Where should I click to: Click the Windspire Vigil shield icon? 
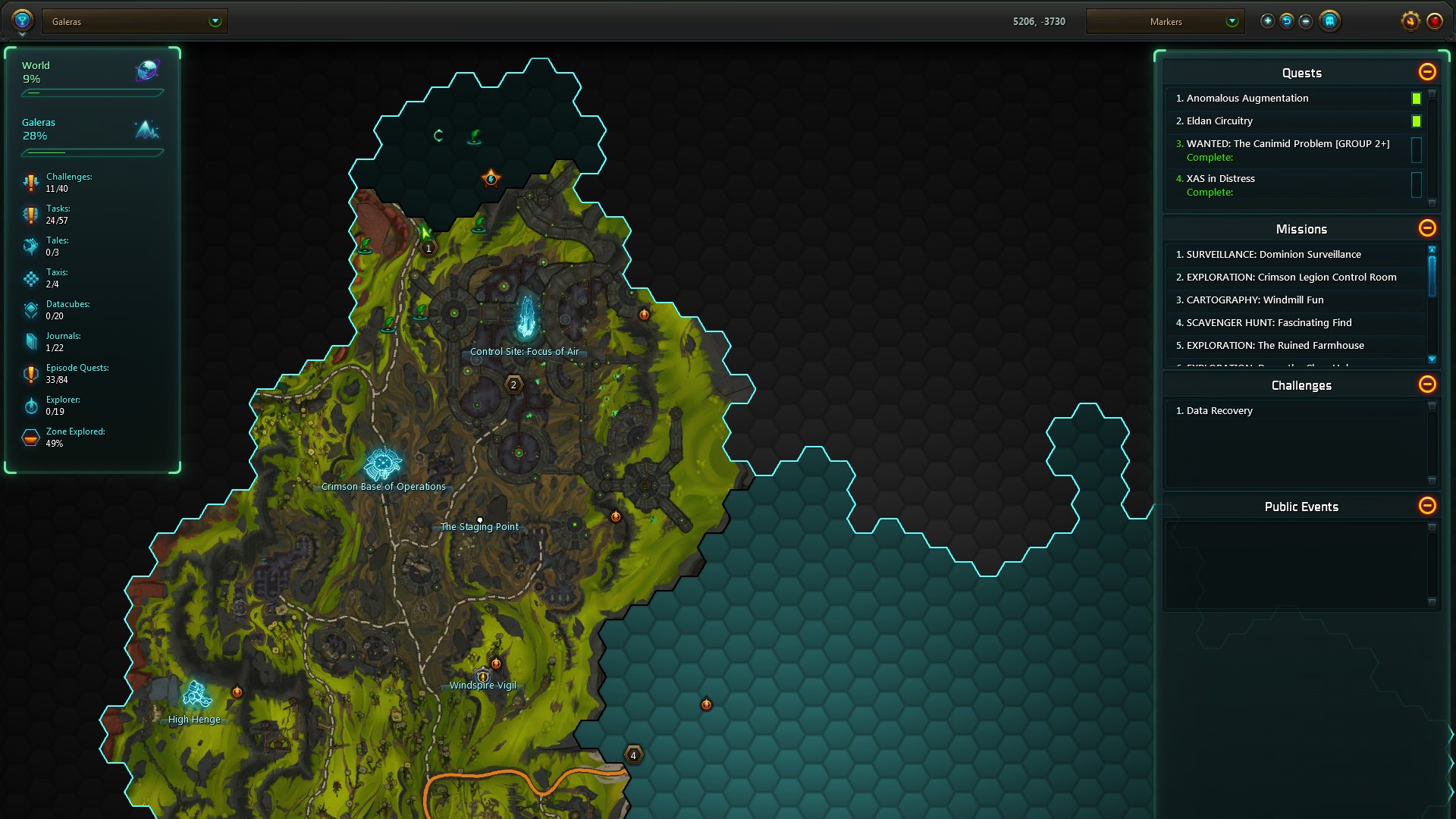tap(483, 676)
